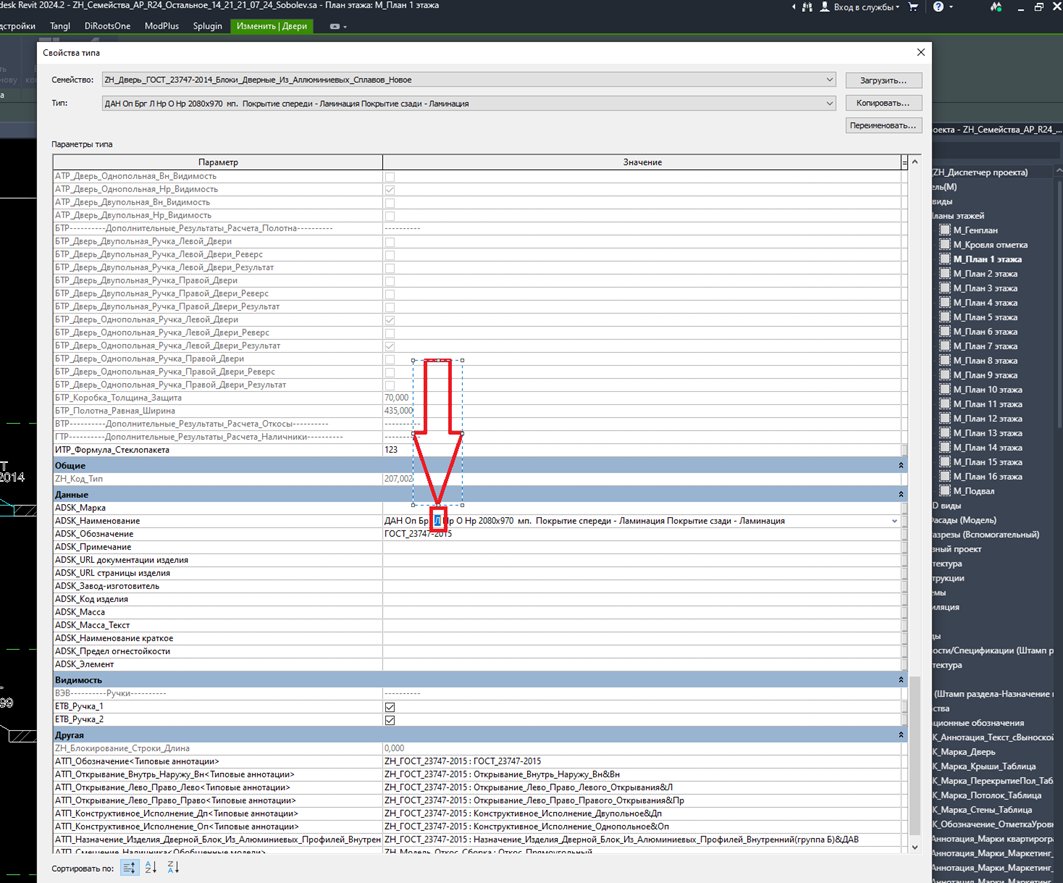
Task: Sort parameters in reverse Z to A
Action: coord(174,867)
